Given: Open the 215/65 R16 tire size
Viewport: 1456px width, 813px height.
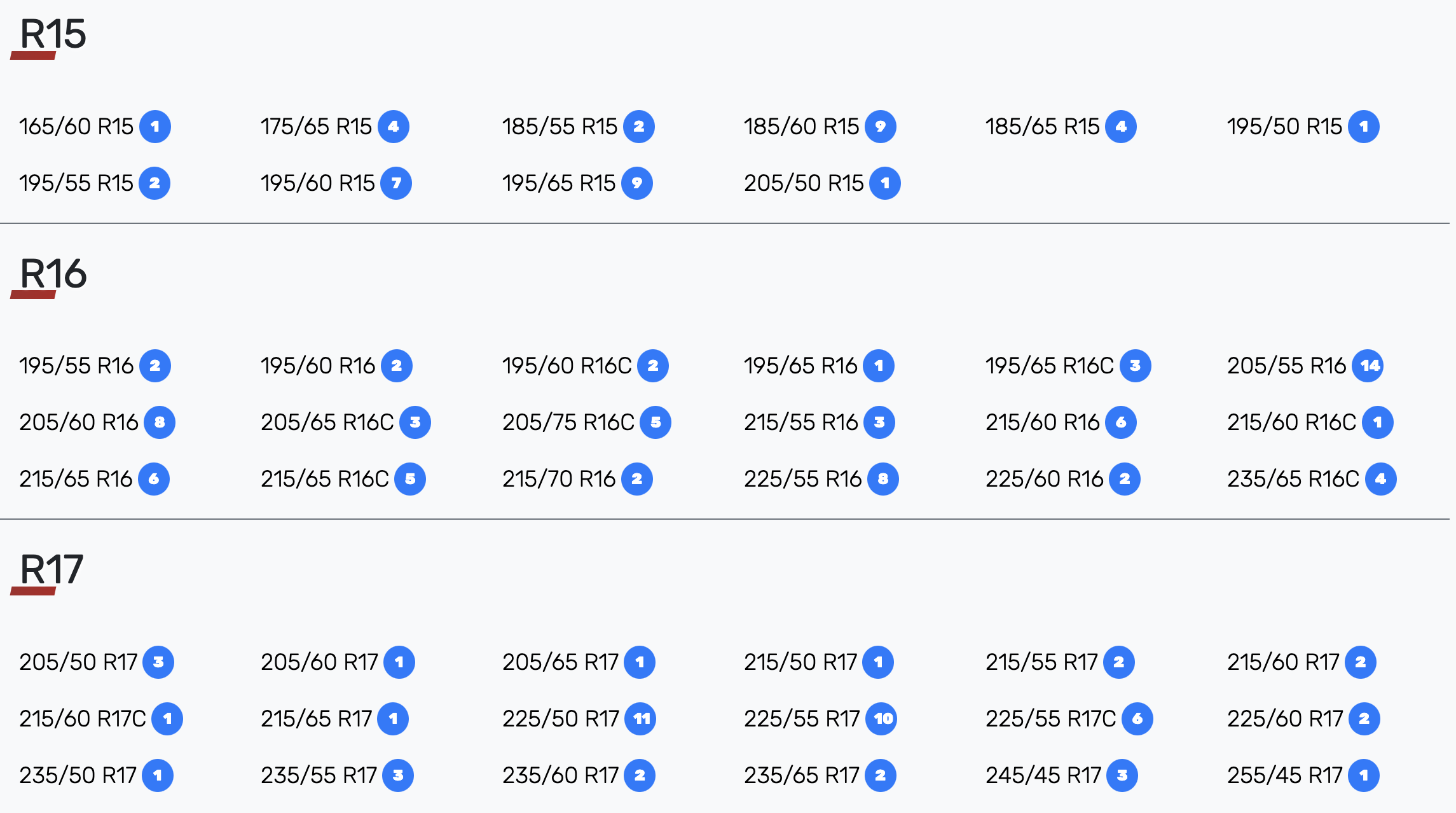Looking at the screenshot, I should point(76,479).
